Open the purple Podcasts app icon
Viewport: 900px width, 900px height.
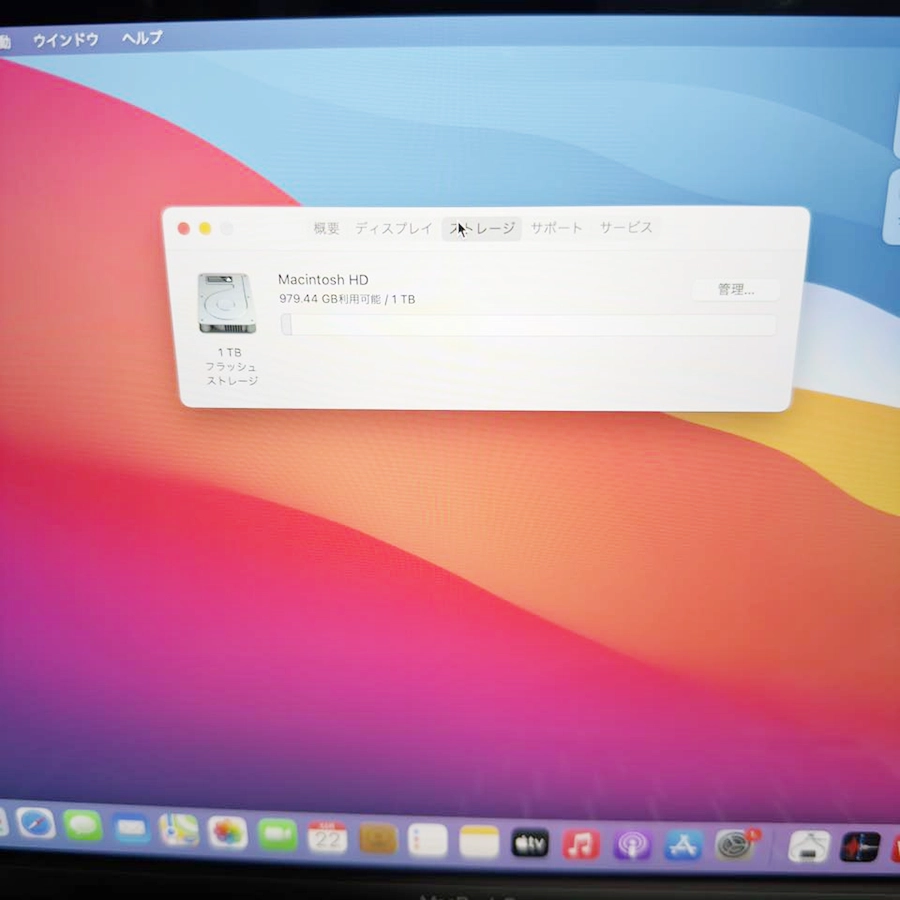[x=633, y=845]
